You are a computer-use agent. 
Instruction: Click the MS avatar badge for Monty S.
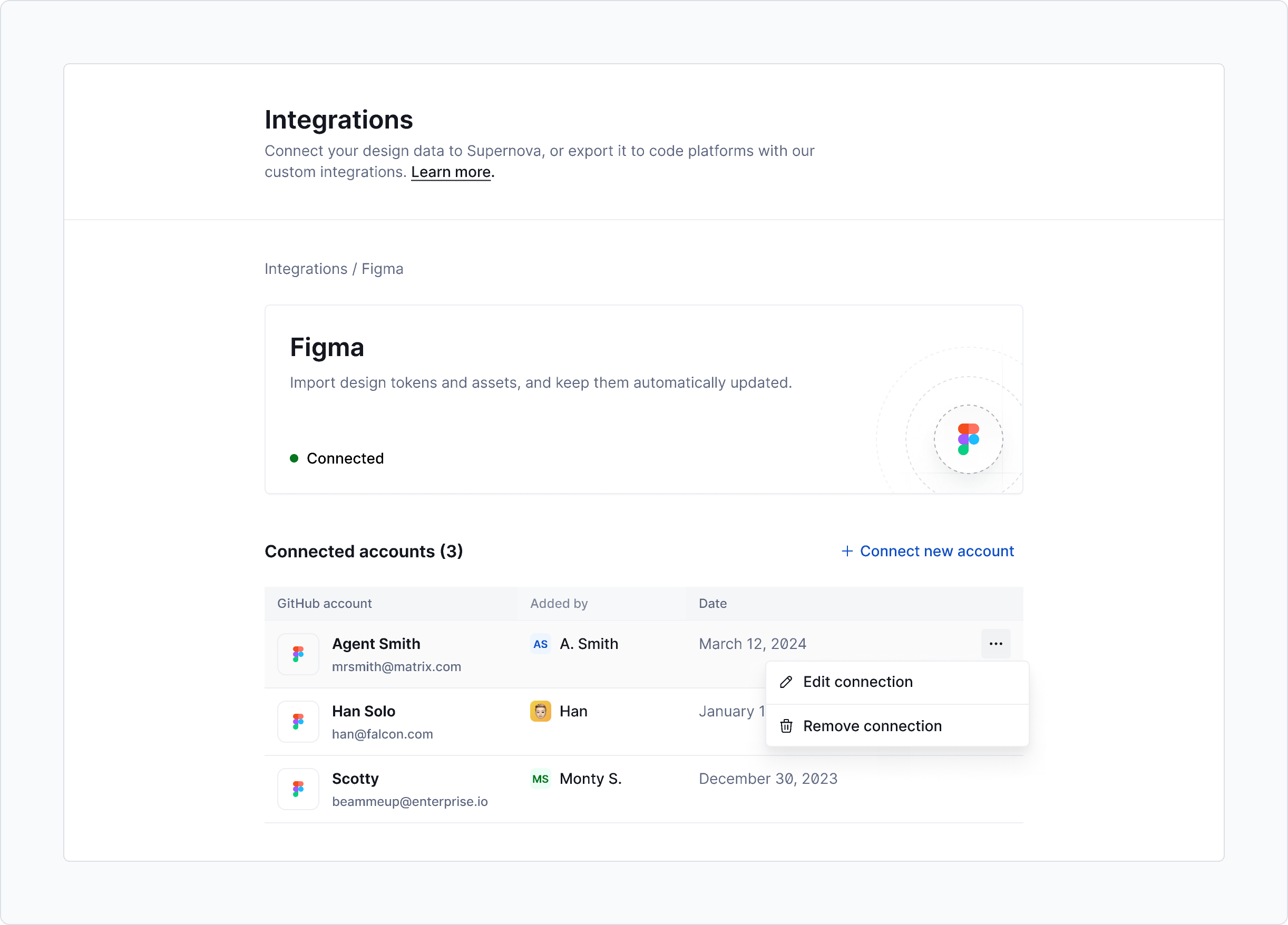(540, 779)
